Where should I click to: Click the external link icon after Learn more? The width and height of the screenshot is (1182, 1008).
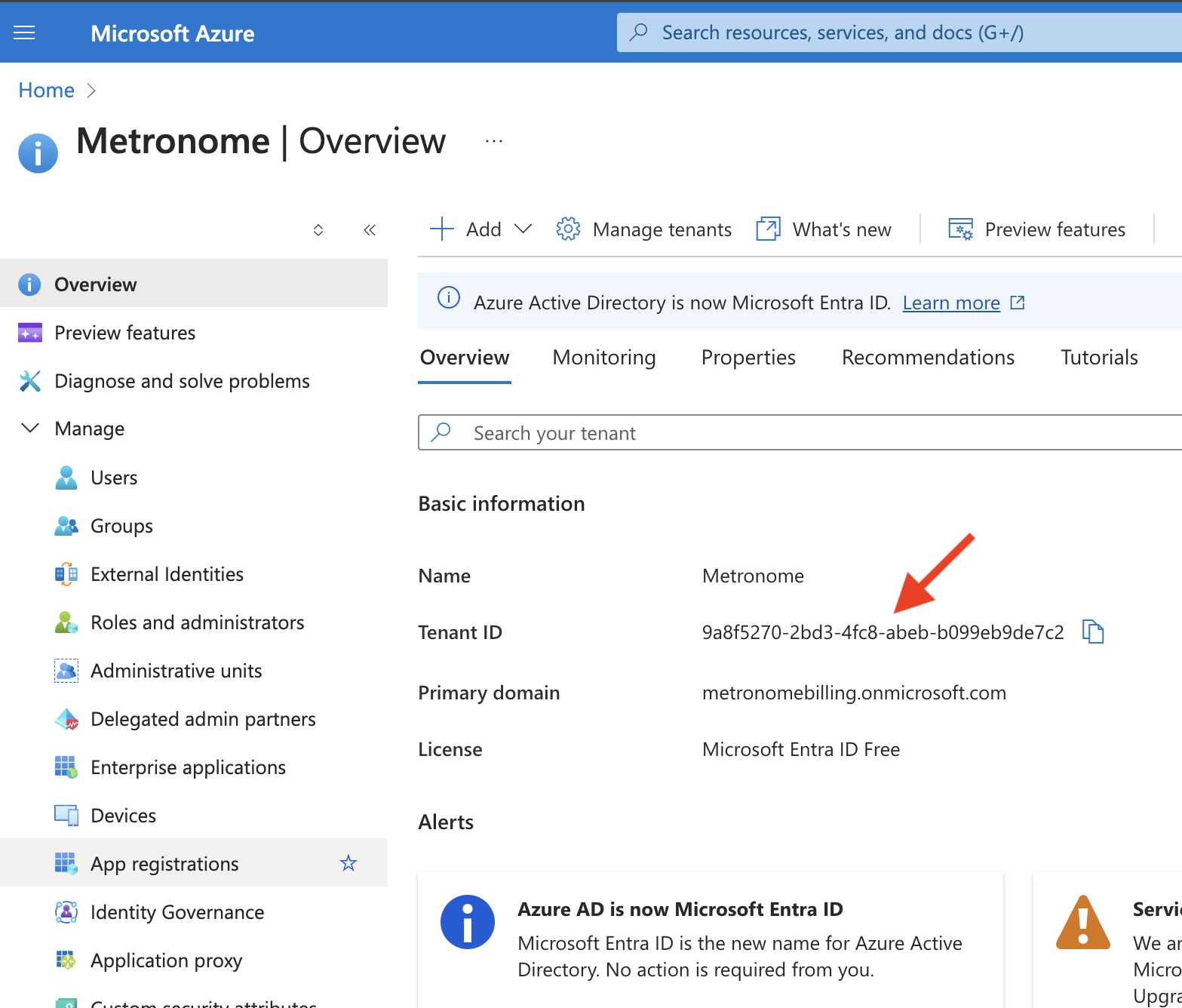pyautogui.click(x=1018, y=303)
